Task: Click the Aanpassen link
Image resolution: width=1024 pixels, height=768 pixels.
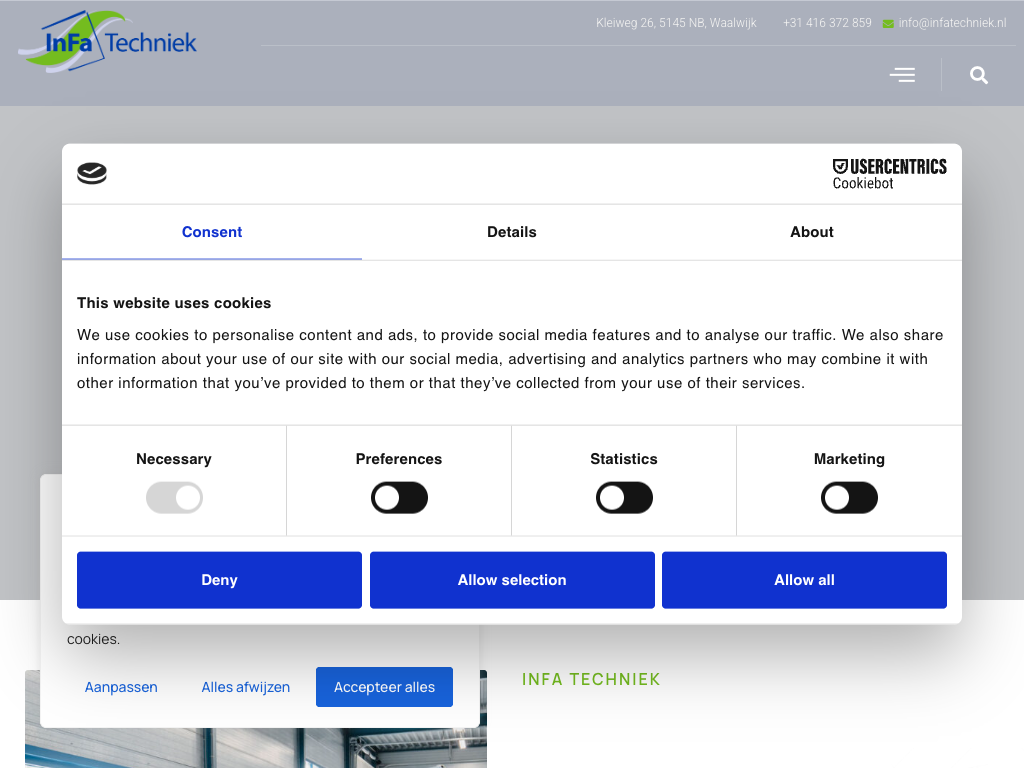Action: [x=121, y=687]
